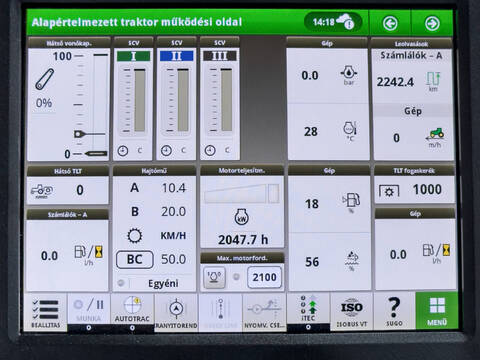Tap the 1000 PTO speed value
The width and height of the screenshot is (480, 360).
427,190
